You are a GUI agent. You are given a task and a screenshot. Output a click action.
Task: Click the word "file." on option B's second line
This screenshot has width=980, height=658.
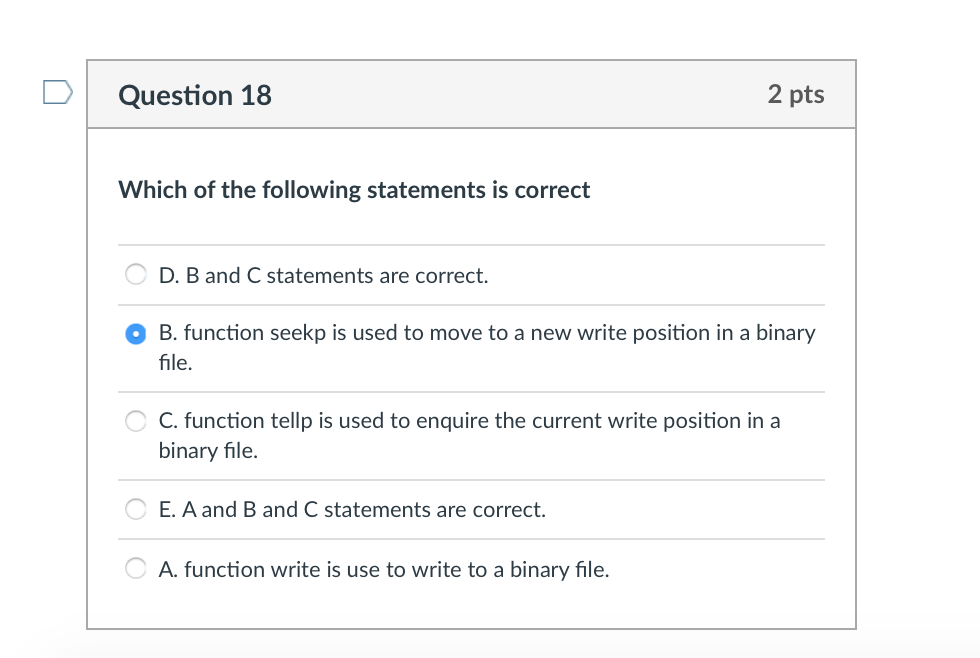[x=176, y=363]
